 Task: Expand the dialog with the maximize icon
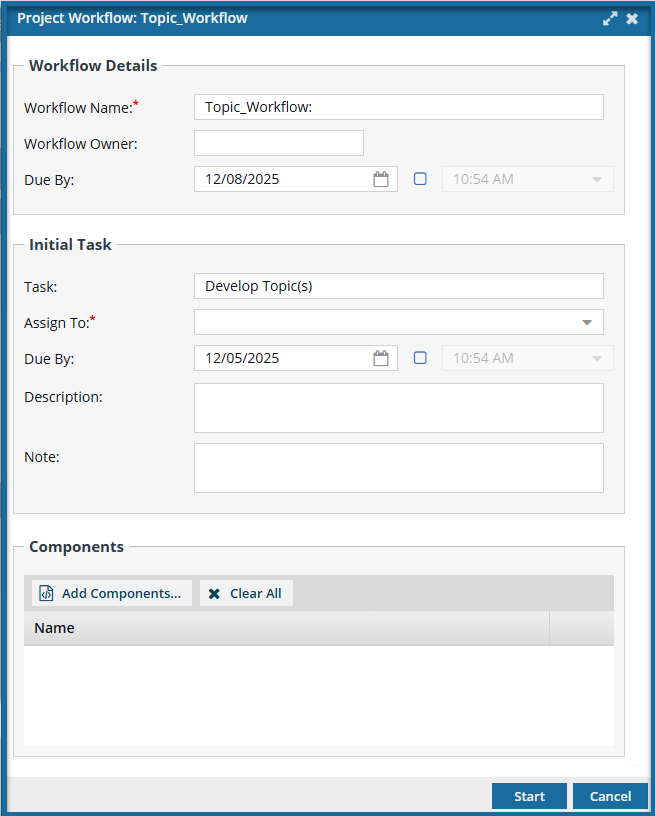(610, 19)
